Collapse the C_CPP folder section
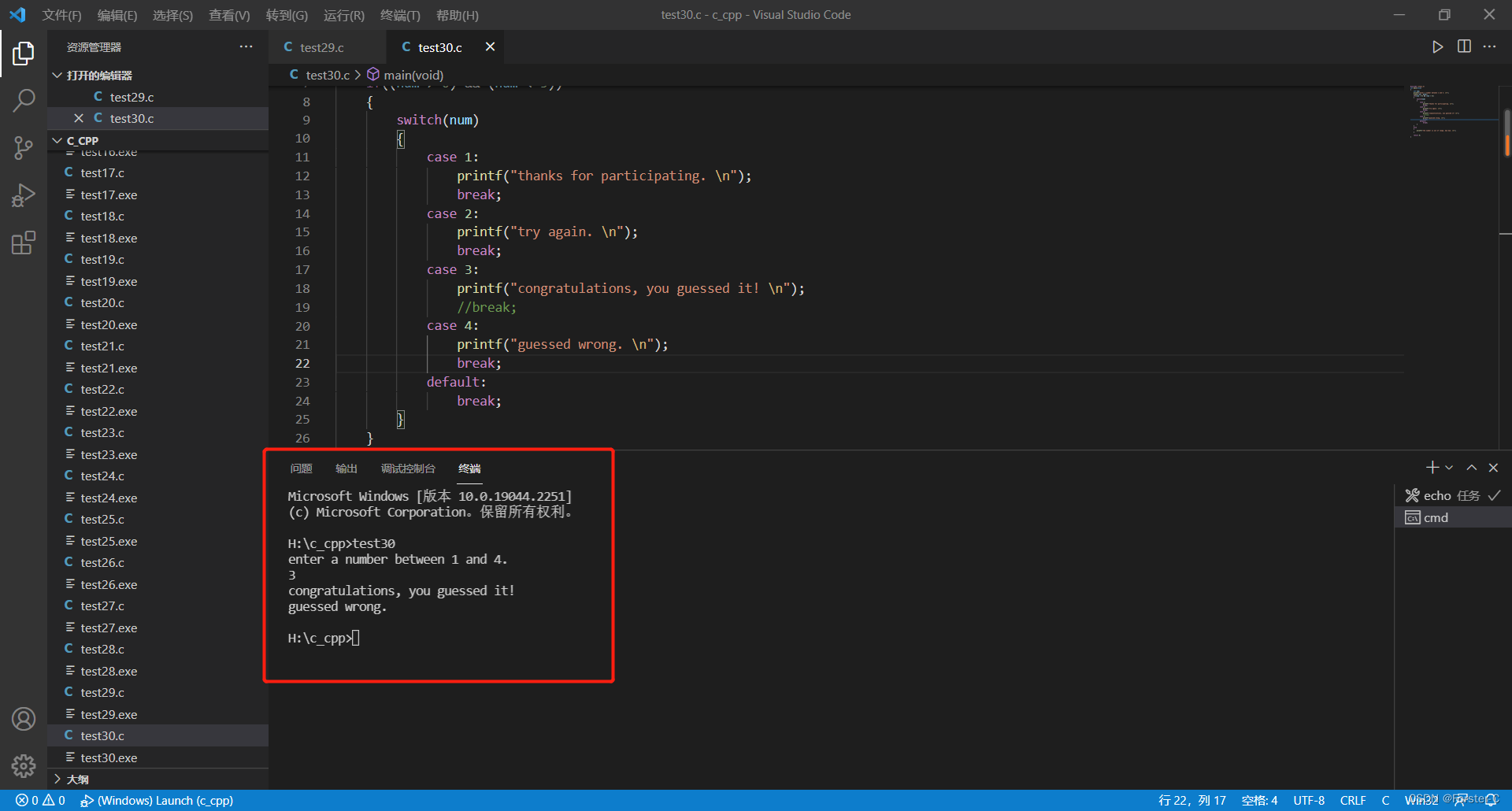 157,141
